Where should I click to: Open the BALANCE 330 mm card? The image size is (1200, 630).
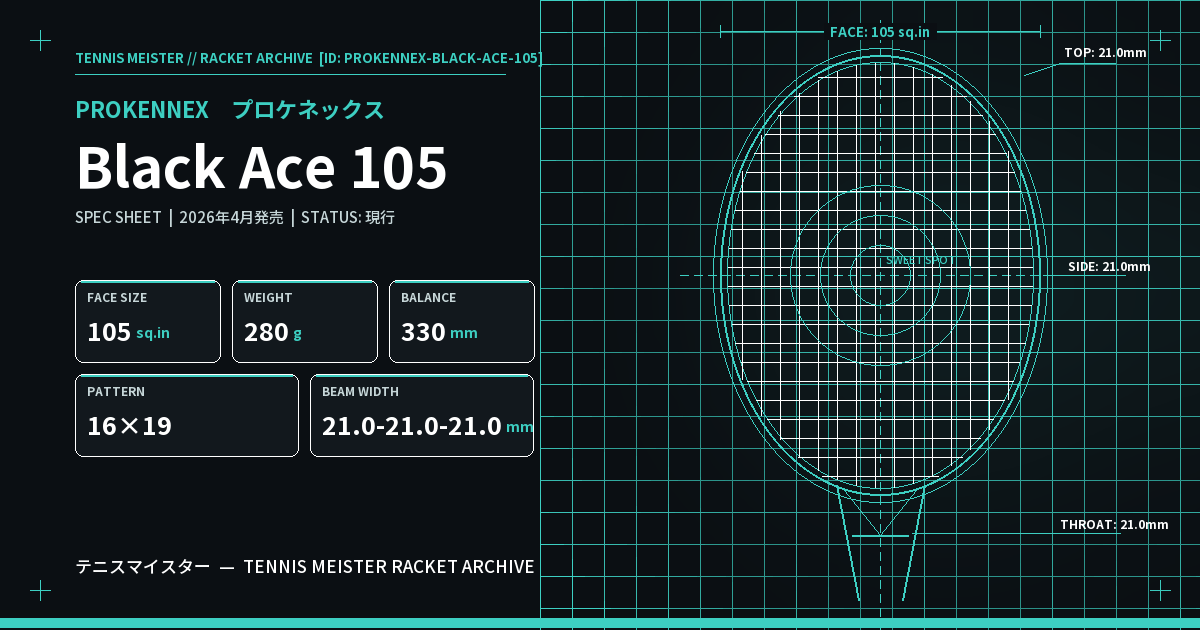[x=462, y=321]
